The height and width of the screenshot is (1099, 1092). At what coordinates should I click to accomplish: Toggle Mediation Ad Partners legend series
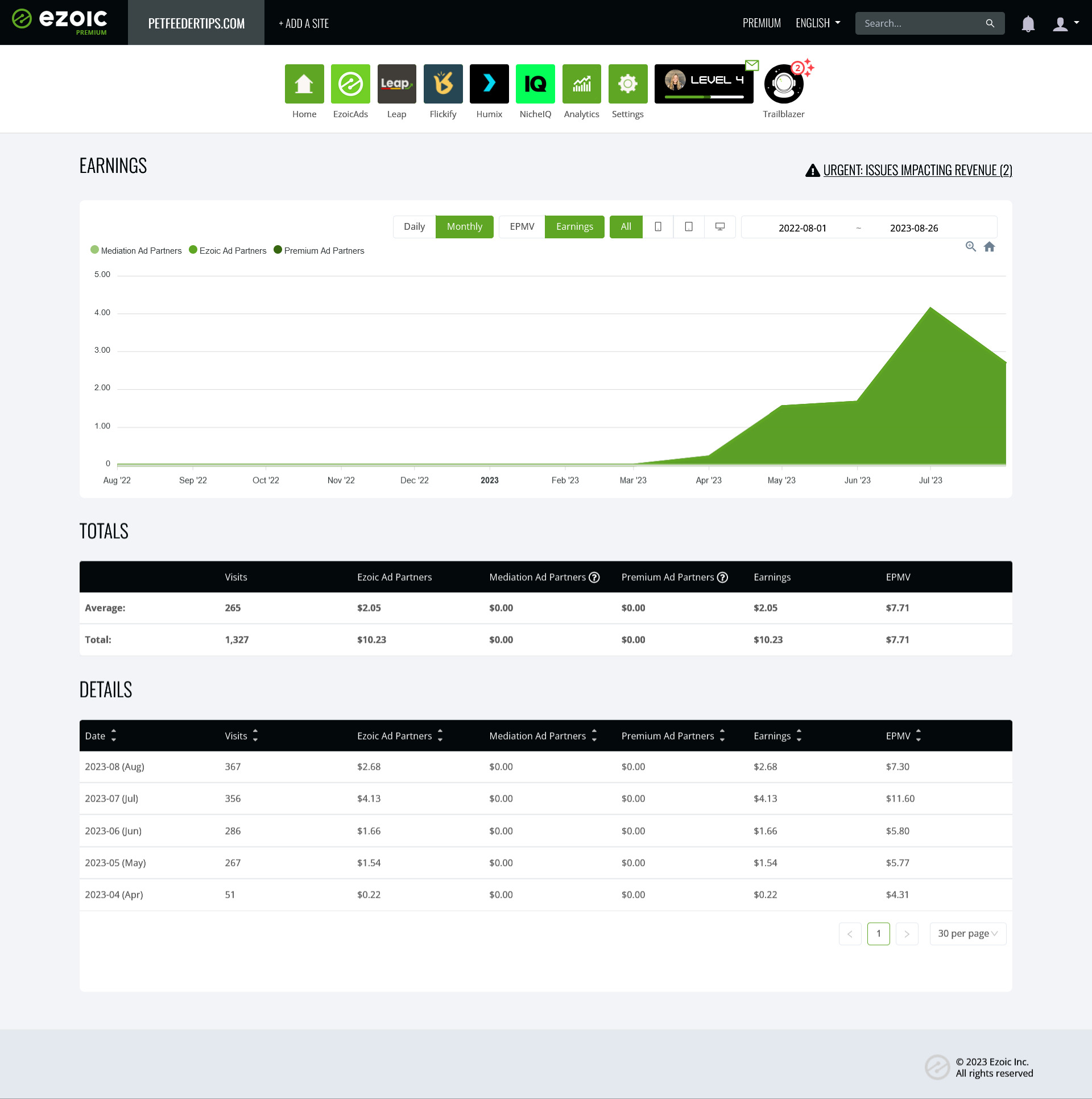tap(136, 250)
